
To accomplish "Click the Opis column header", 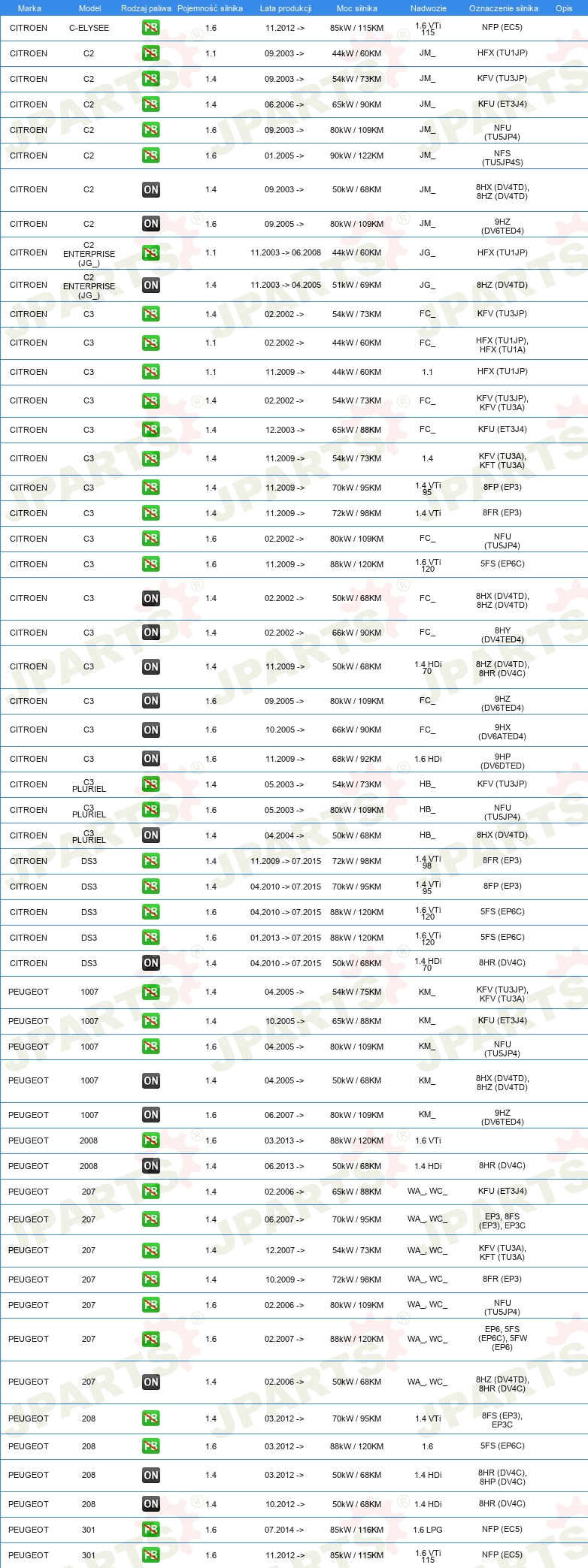I will point(564,8).
